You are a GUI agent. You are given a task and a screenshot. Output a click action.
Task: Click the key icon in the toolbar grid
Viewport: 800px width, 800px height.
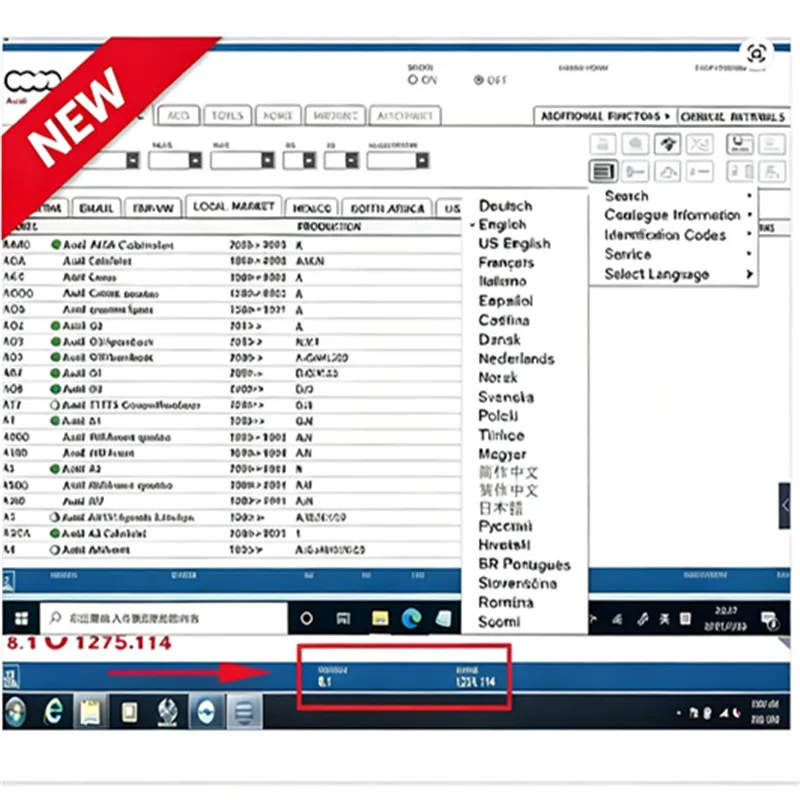[x=636, y=172]
